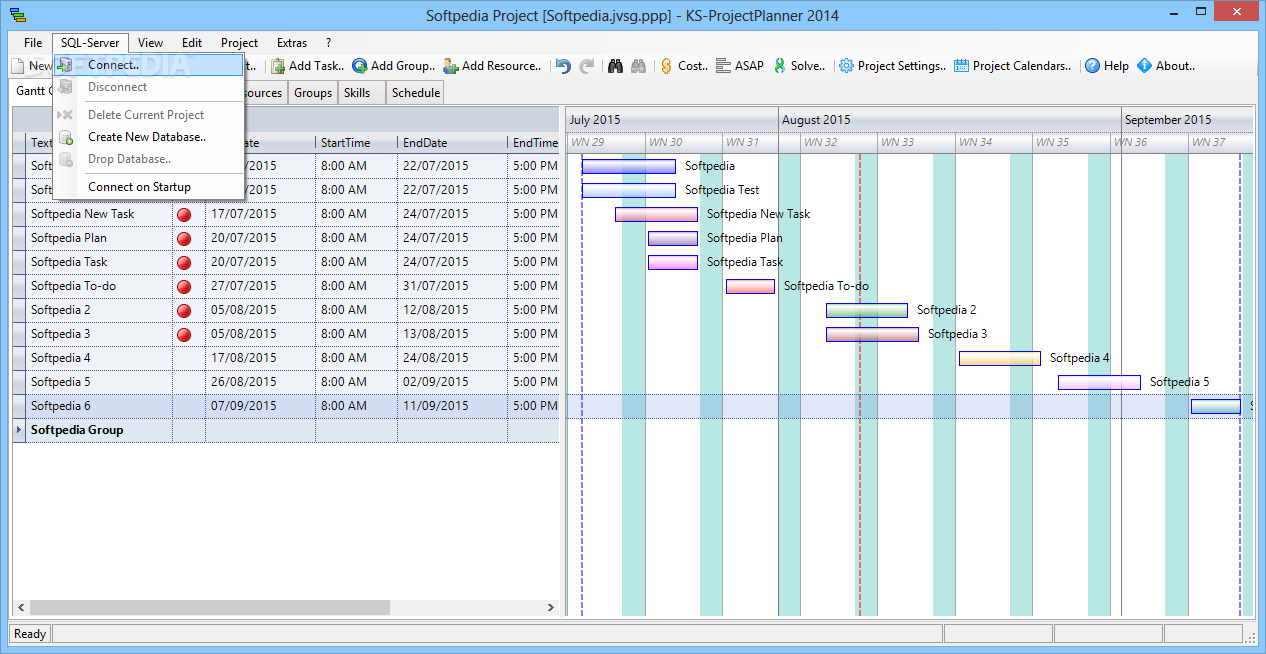Select the Softpedia New Task Gantt bar

656,214
